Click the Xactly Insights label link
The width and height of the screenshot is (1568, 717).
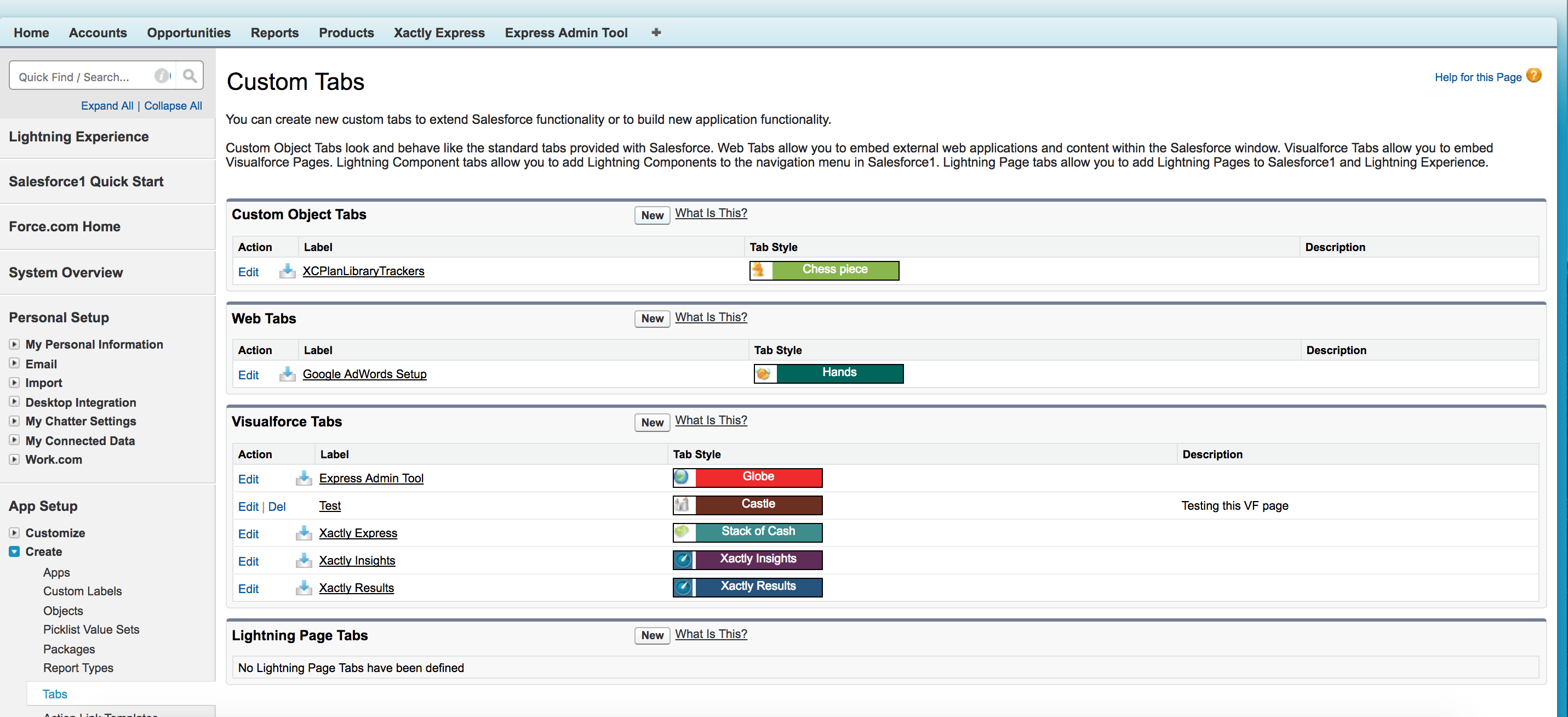point(357,560)
